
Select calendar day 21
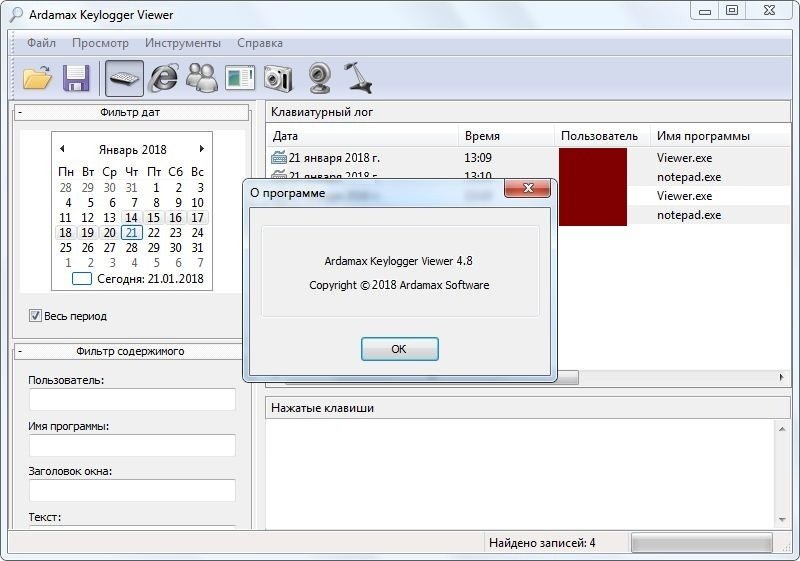pyautogui.click(x=132, y=233)
